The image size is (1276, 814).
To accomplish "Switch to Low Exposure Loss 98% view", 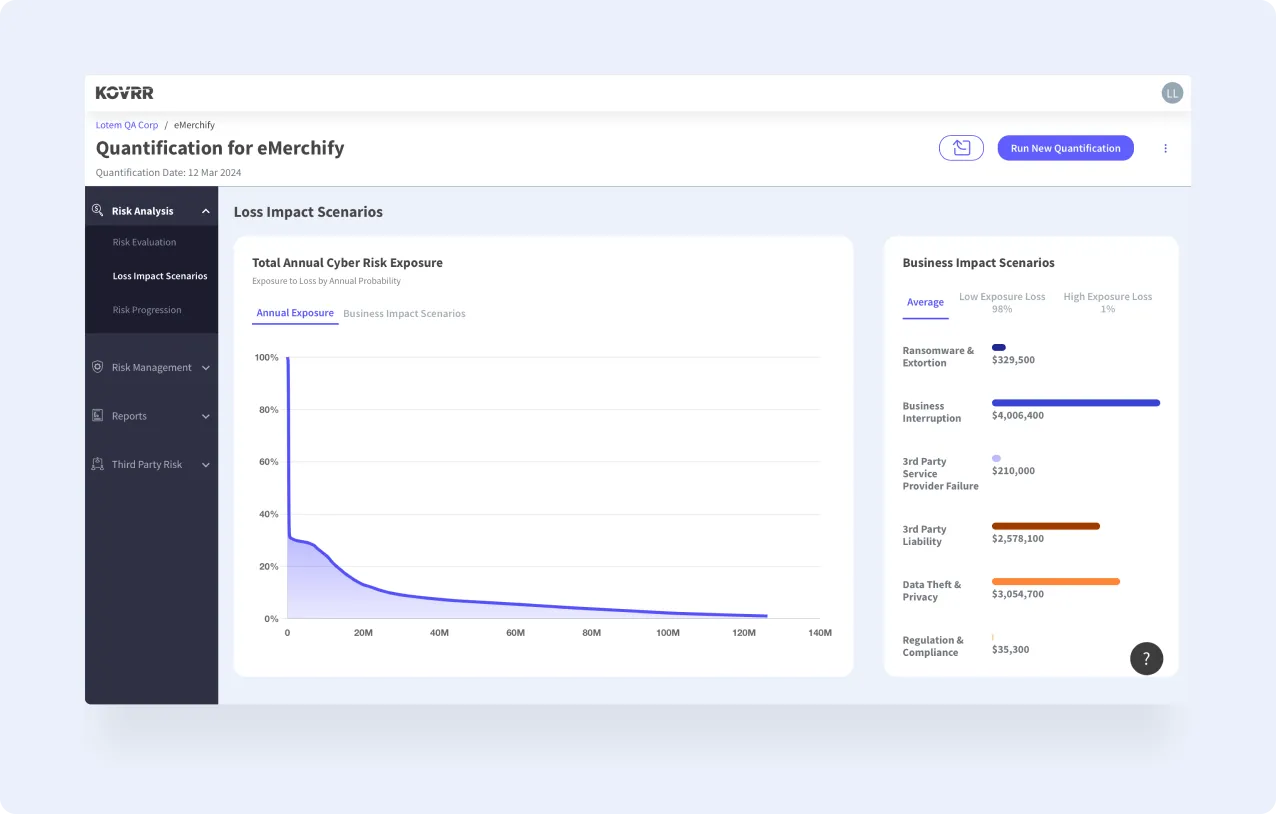I will tap(1002, 302).
